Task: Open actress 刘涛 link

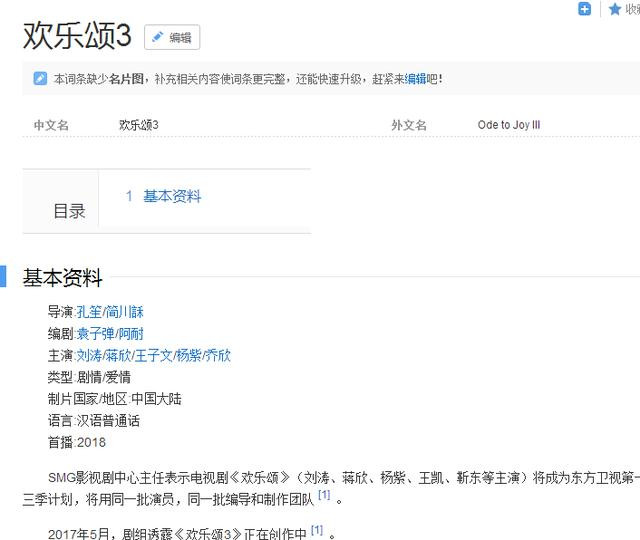Action: (x=89, y=355)
